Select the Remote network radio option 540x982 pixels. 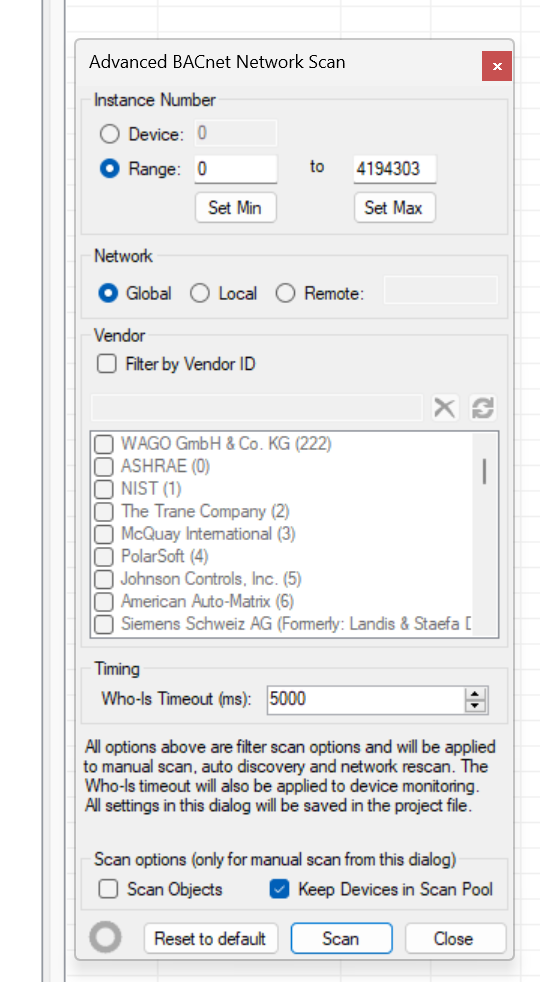pos(285,293)
